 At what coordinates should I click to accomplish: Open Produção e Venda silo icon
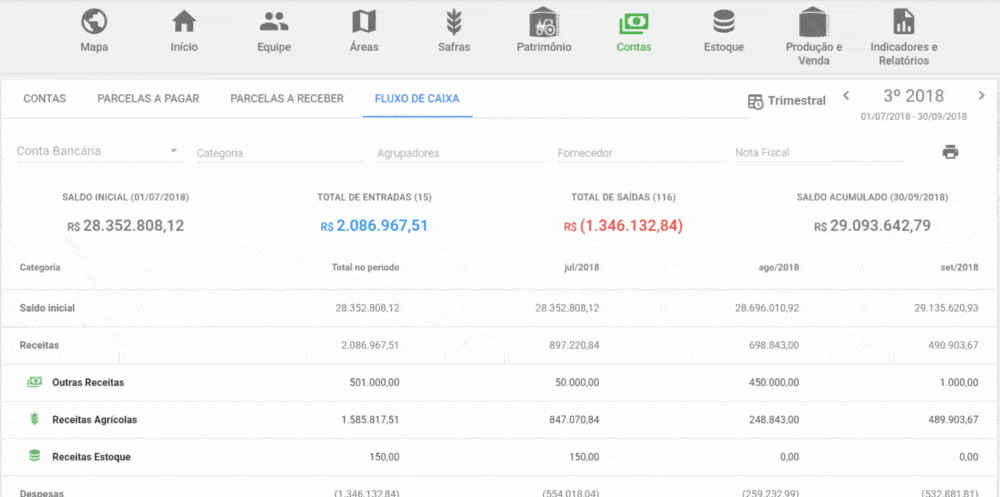tap(813, 22)
